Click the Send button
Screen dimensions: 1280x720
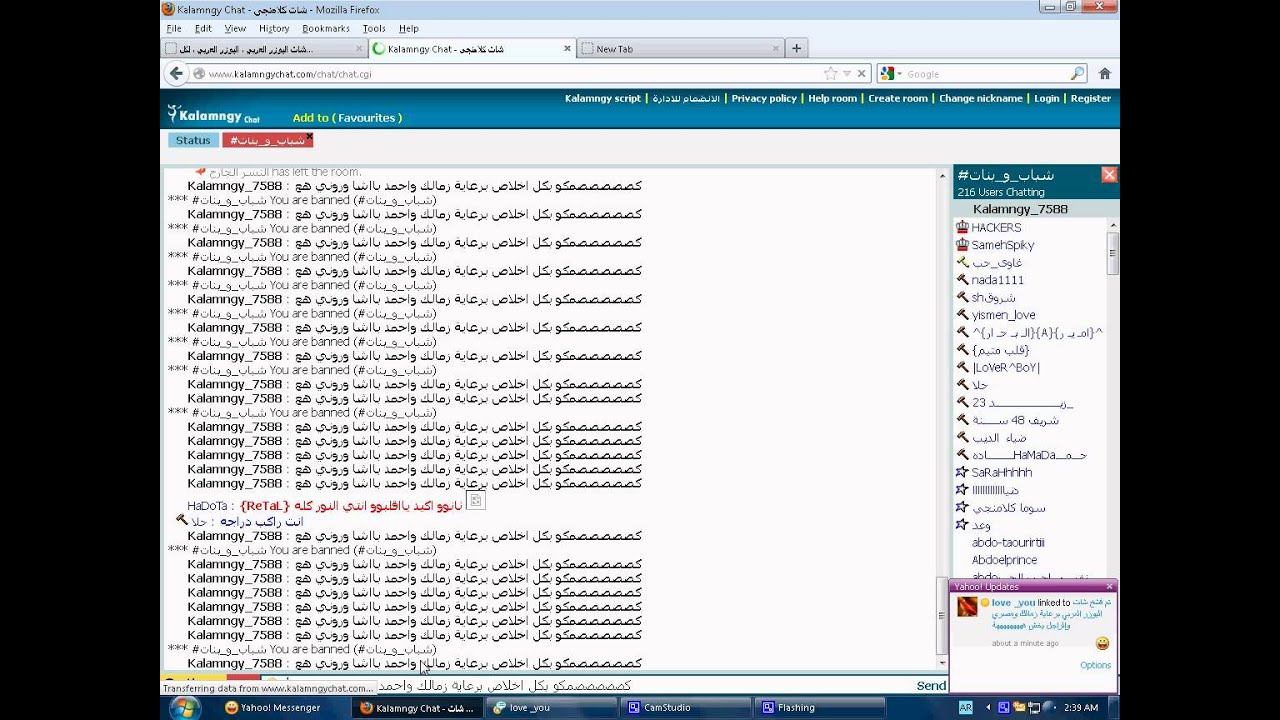click(x=931, y=685)
